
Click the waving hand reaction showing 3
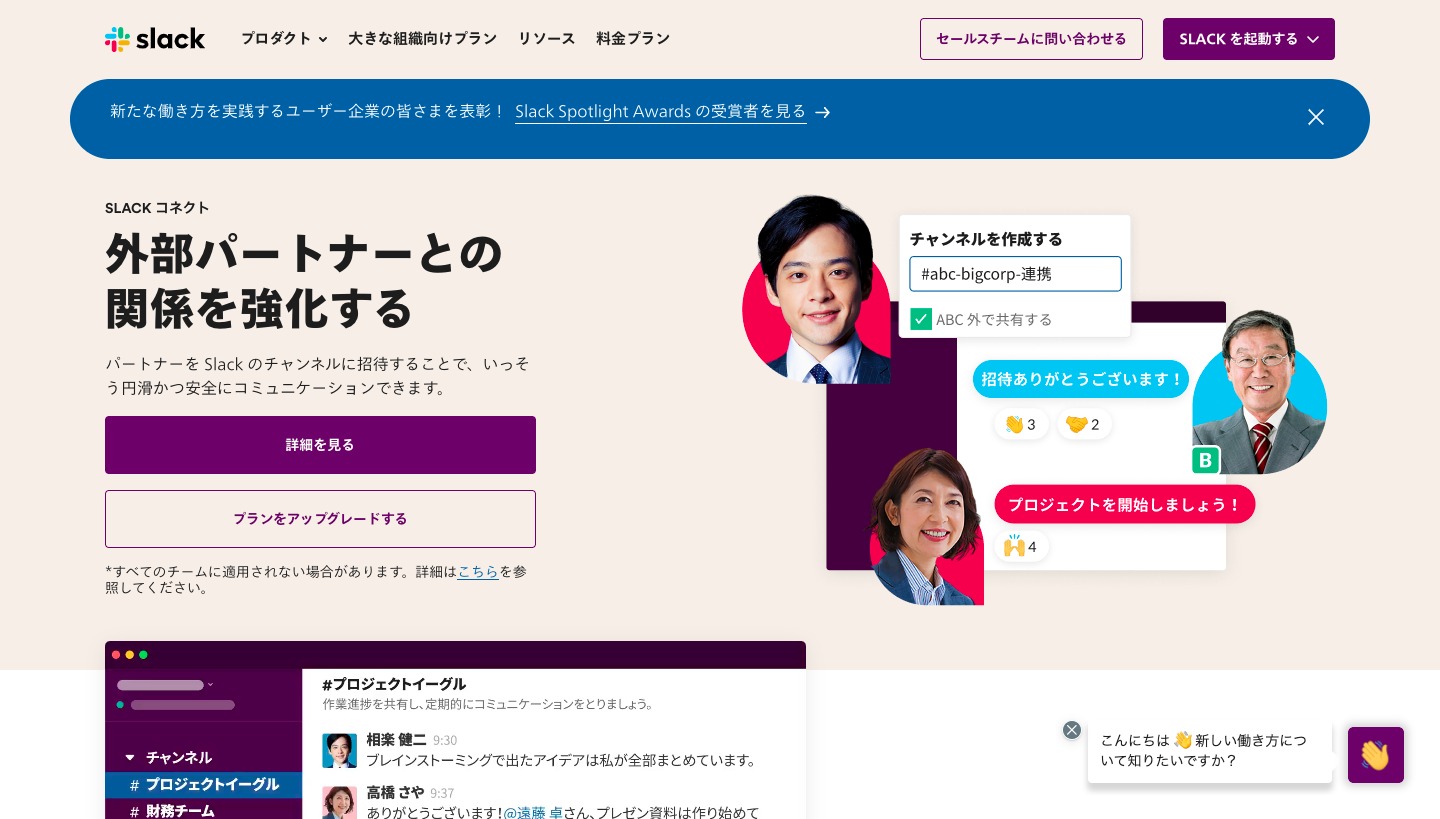1021,424
